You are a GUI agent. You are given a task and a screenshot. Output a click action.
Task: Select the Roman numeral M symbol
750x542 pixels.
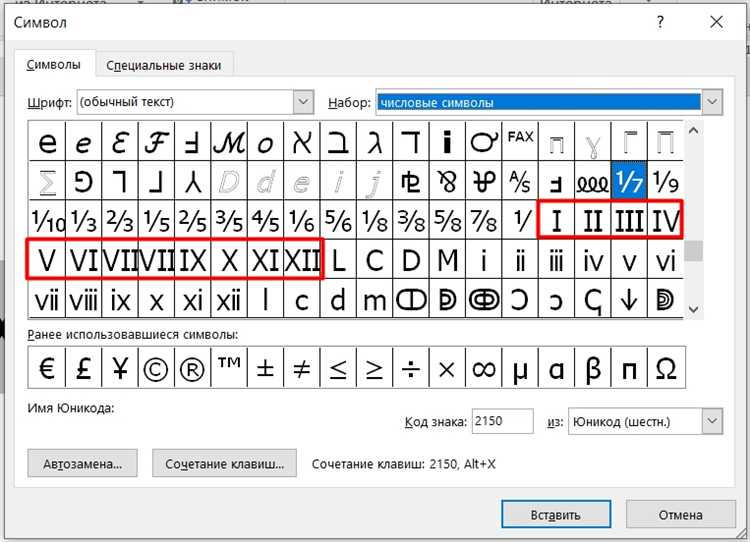click(x=447, y=260)
